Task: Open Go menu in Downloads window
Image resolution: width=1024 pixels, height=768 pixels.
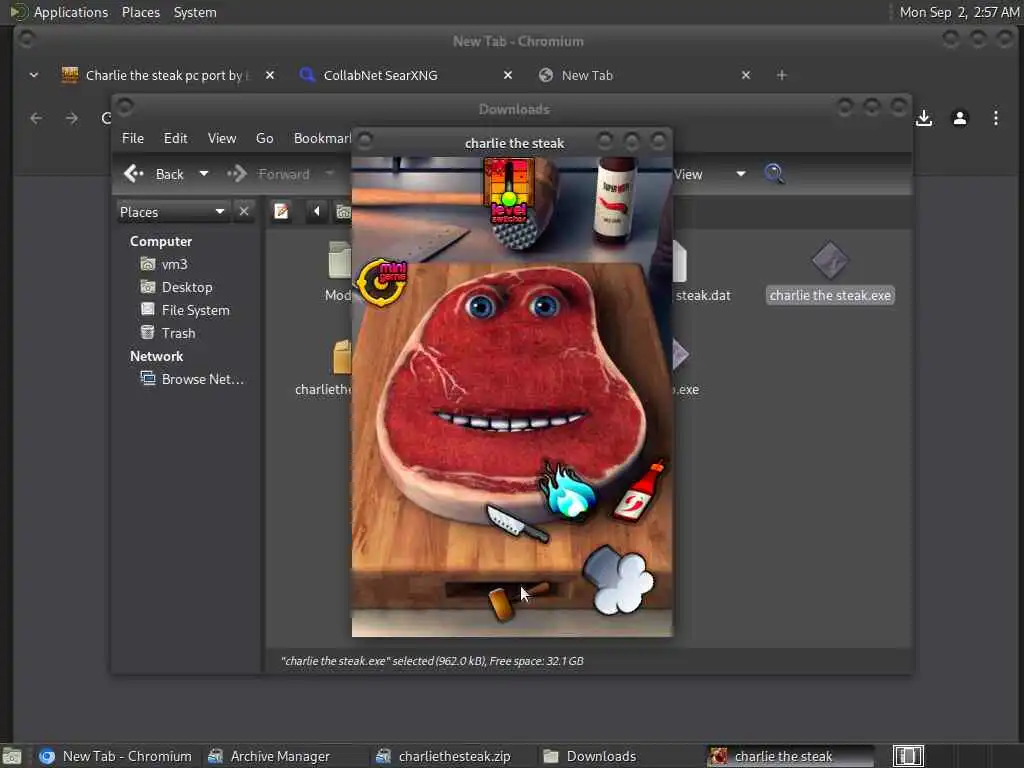Action: click(x=264, y=138)
